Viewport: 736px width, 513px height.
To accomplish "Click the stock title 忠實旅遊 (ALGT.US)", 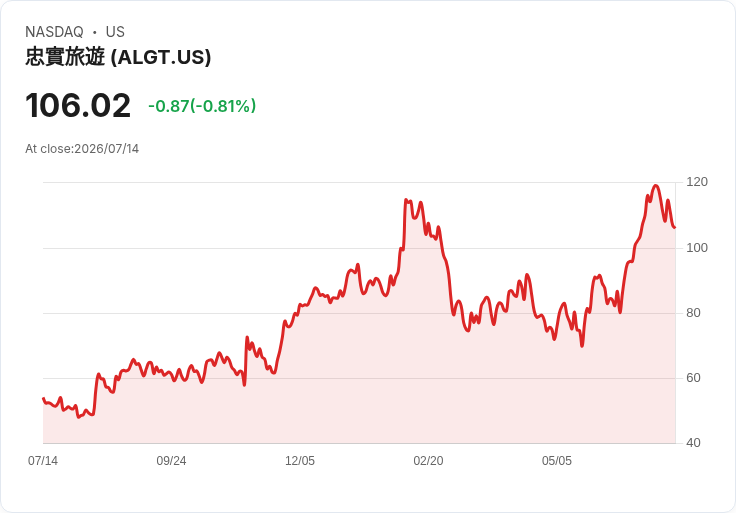I will 118,57.
